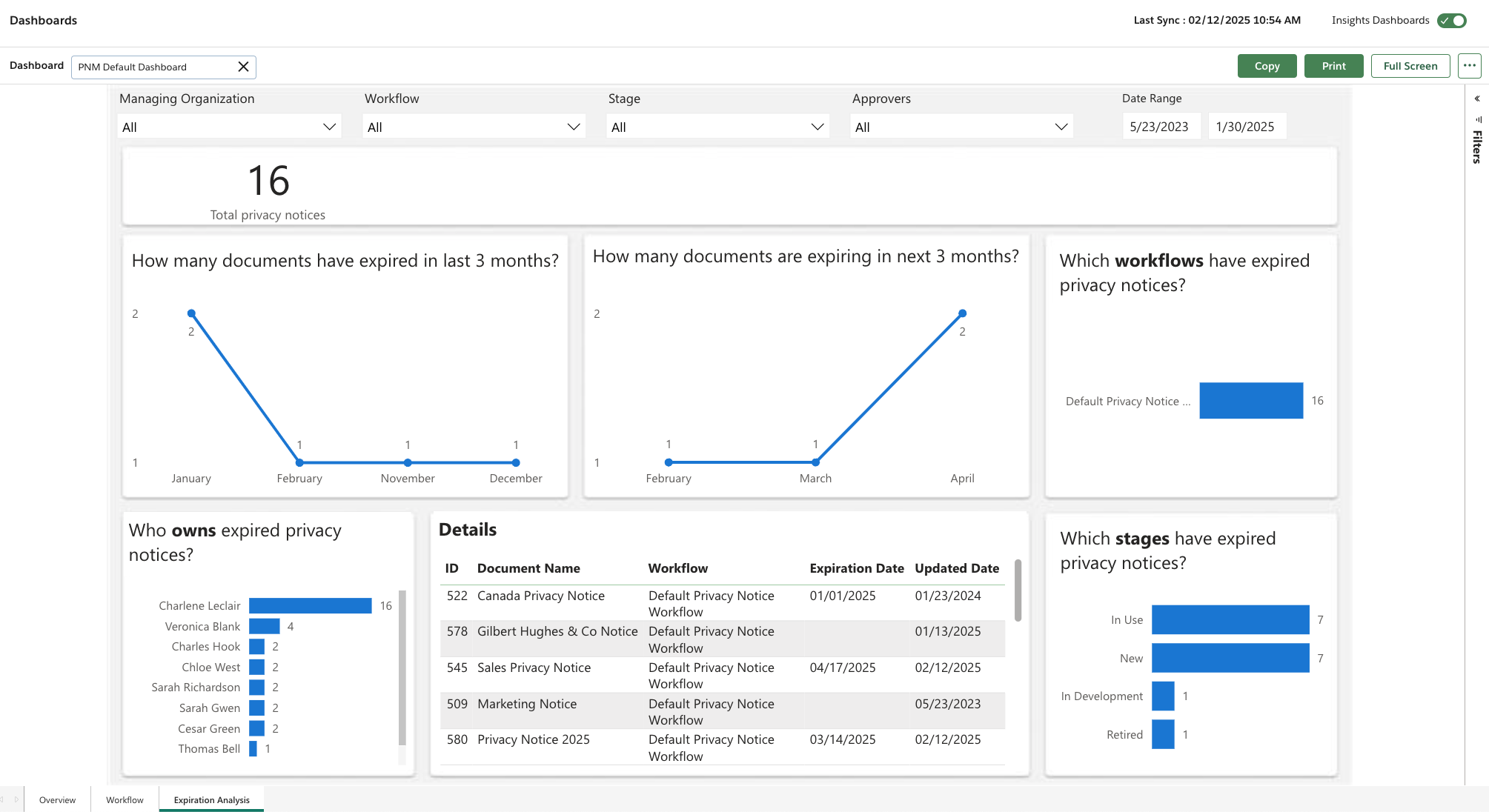
Task: Select the Gilbert Hughes & Co Notice row
Action: [723, 639]
